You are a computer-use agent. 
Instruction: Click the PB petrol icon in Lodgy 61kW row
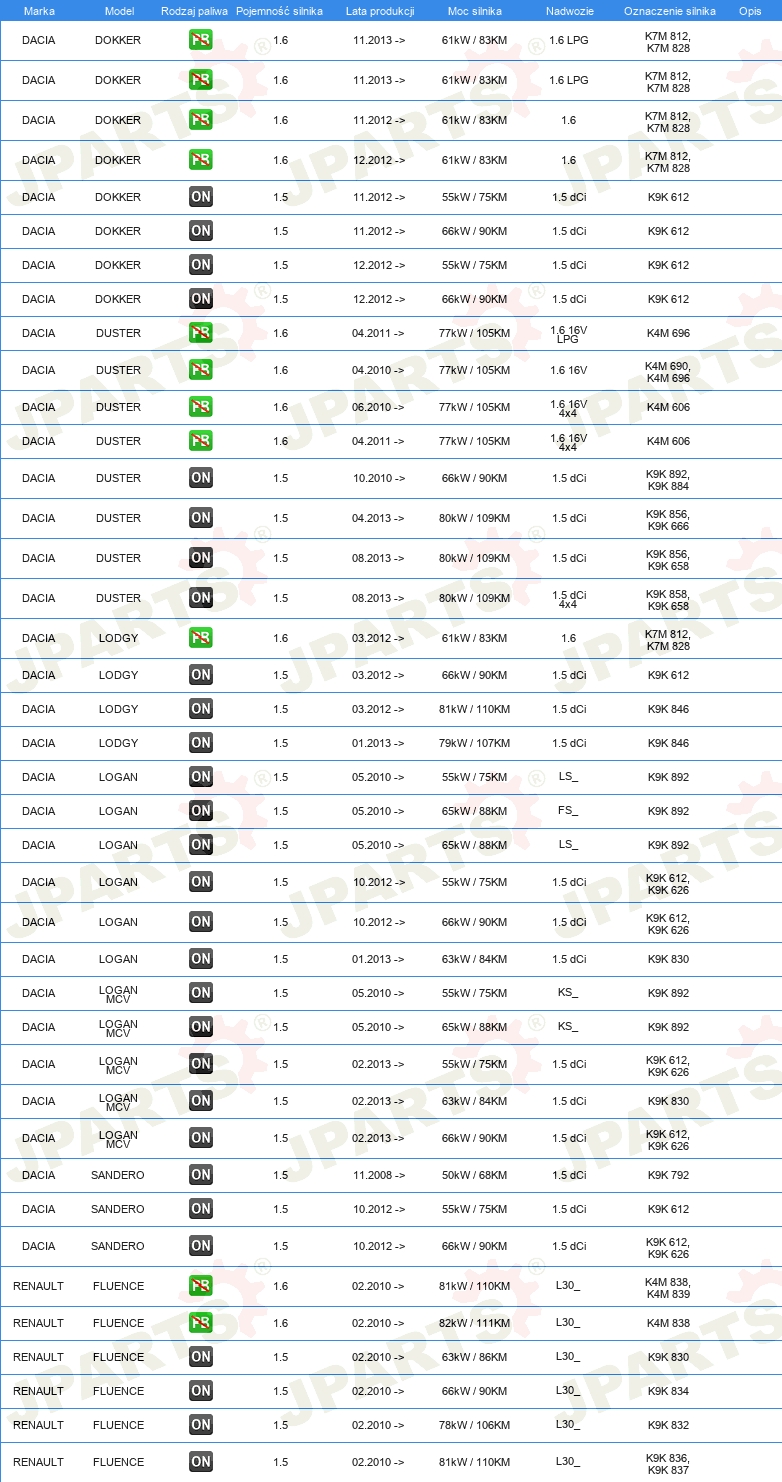click(200, 638)
